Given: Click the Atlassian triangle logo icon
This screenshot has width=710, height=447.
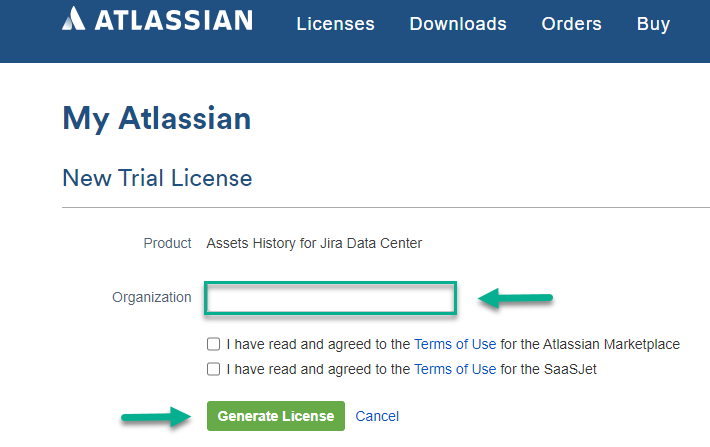Looking at the screenshot, I should tap(76, 19).
